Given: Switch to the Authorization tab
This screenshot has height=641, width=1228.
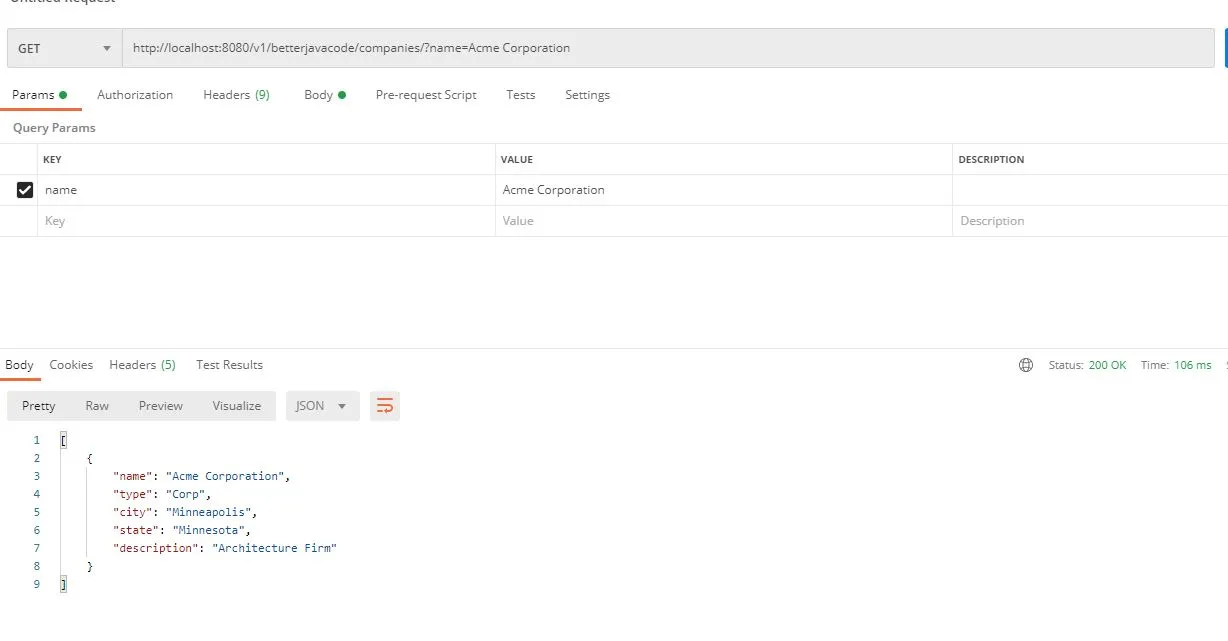Looking at the screenshot, I should coord(135,95).
